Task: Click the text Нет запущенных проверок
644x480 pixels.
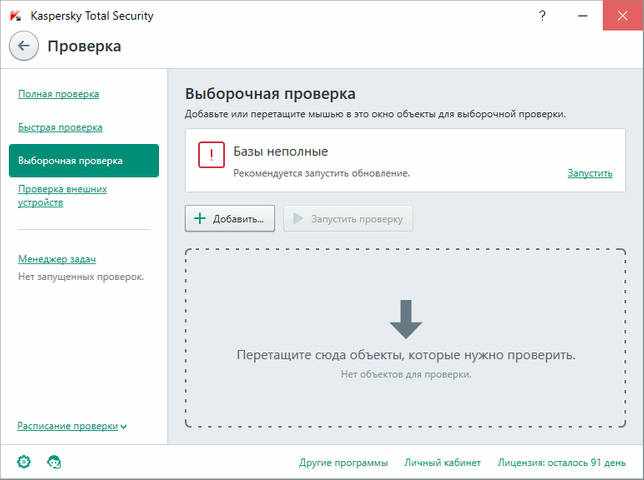Action: 81,277
